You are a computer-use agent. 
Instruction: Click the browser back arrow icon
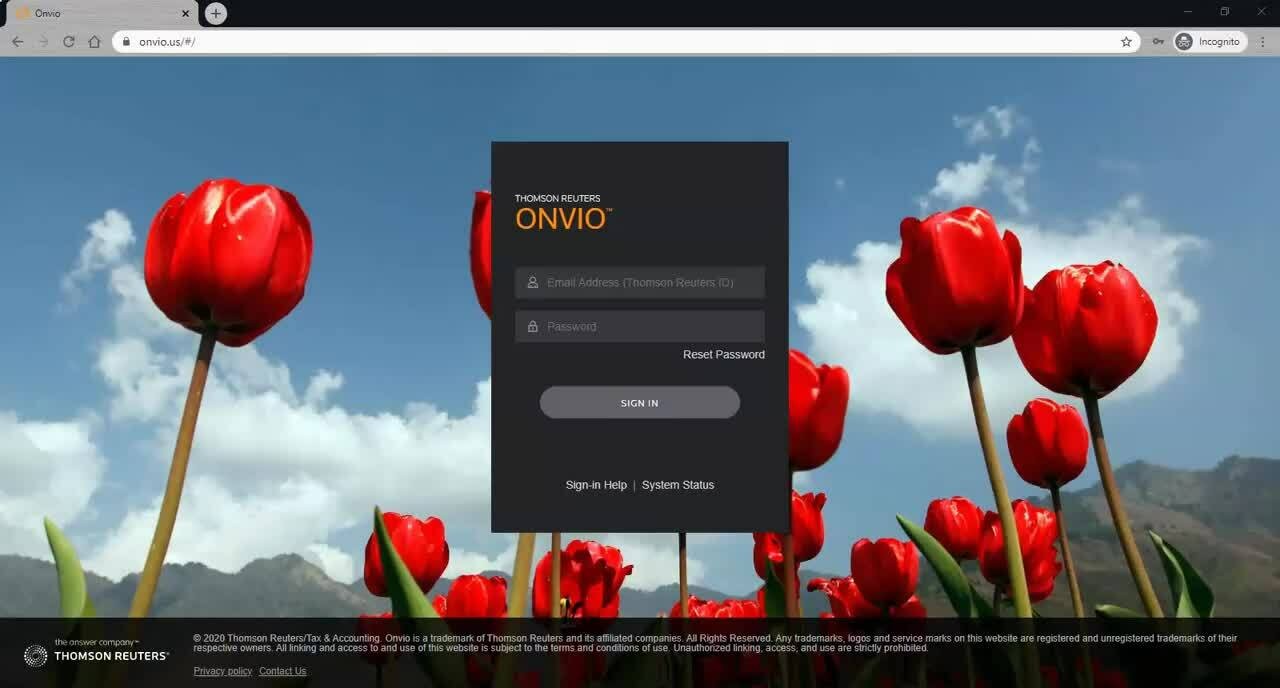[x=17, y=42]
